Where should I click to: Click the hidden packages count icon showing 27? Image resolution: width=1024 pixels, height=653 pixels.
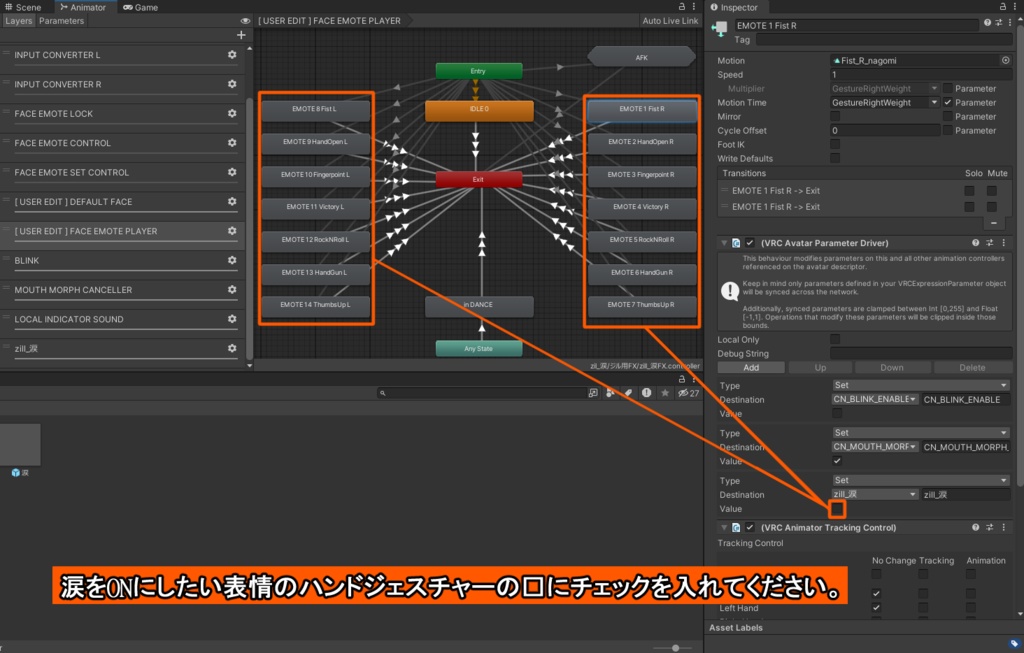coord(688,393)
